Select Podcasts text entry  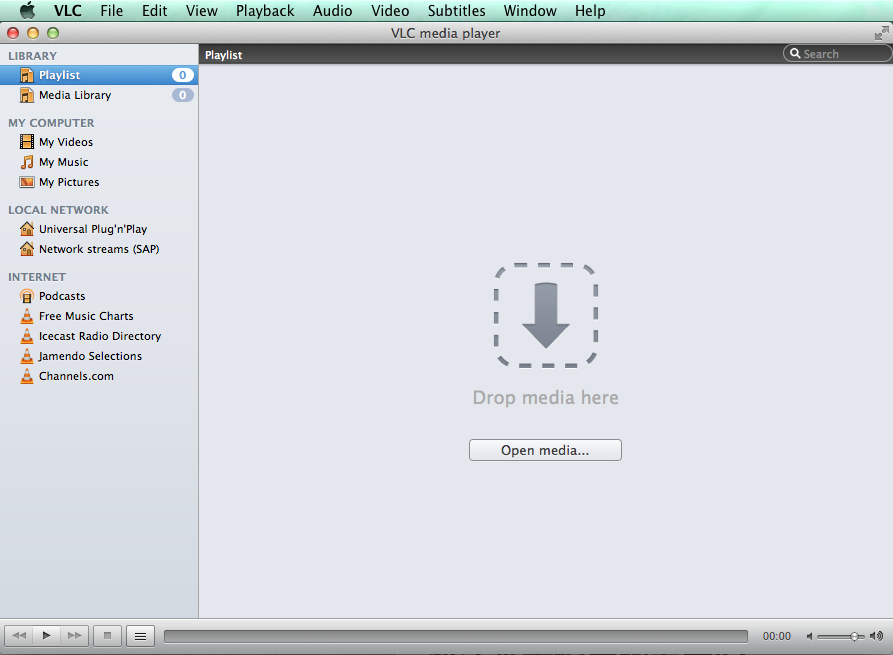62,296
